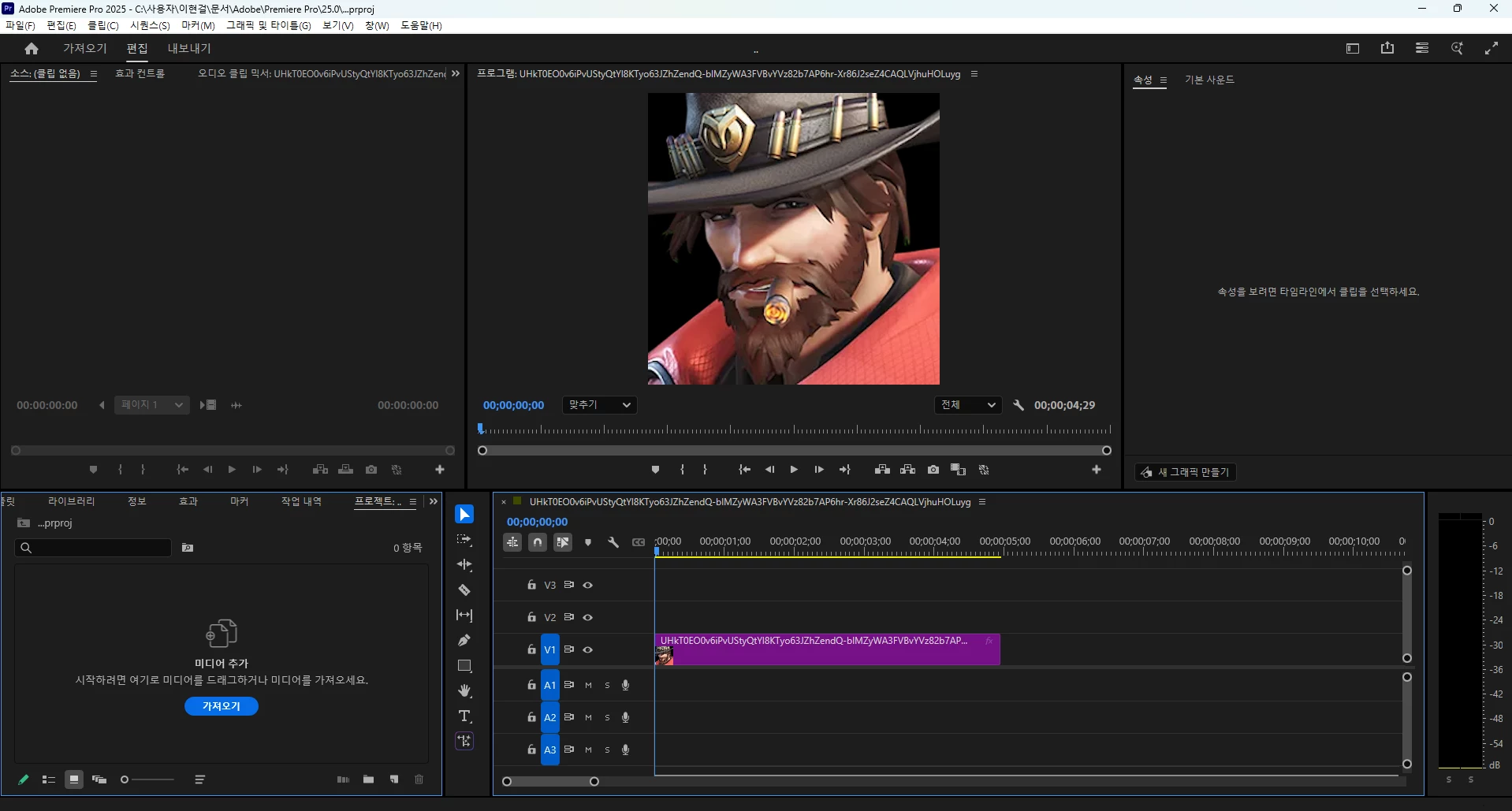1512x811 pixels.
Task: Expand hidden Source panel tabs chevron
Action: 456,74
